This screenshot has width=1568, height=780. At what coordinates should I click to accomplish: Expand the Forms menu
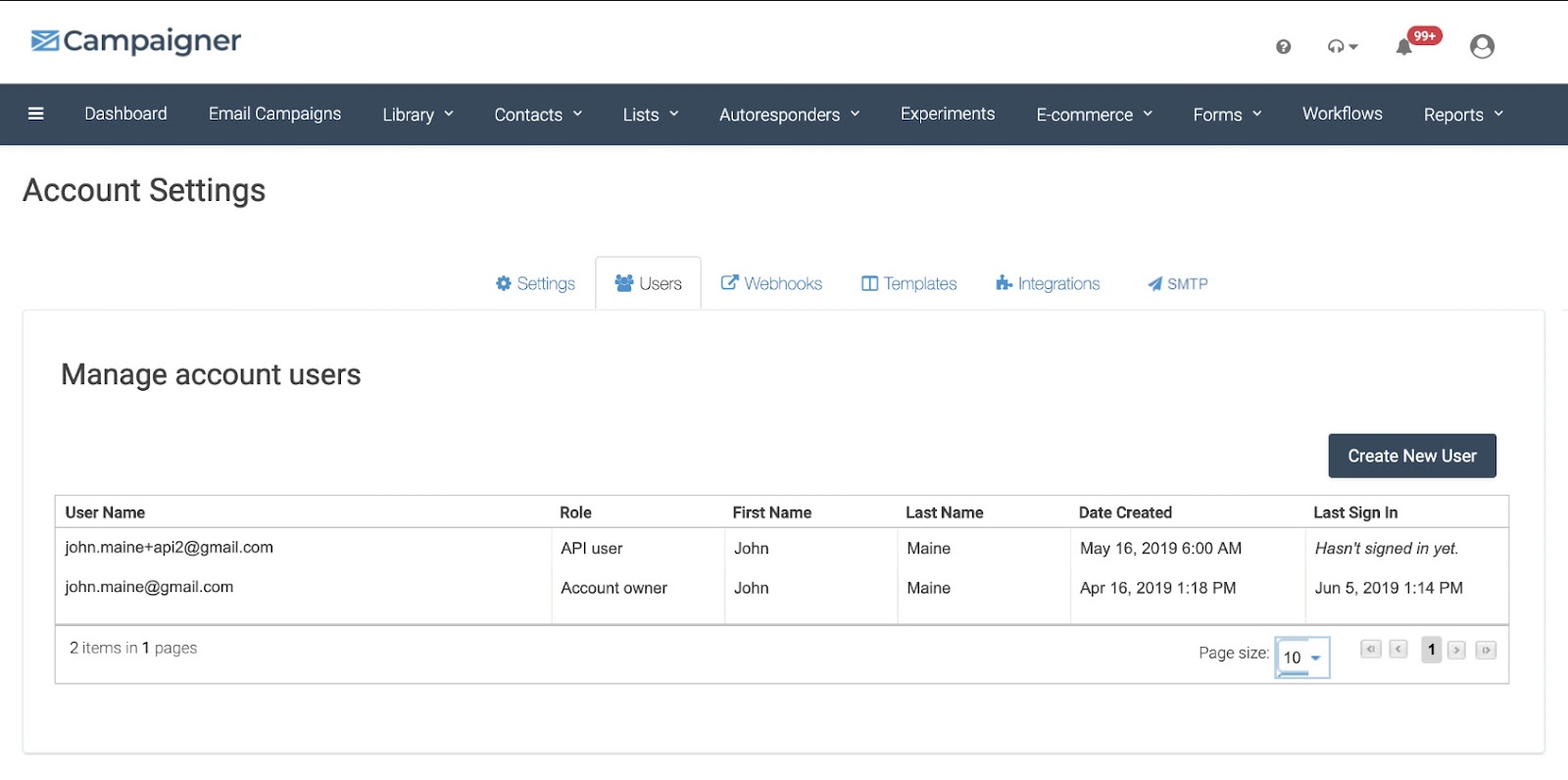1227,115
